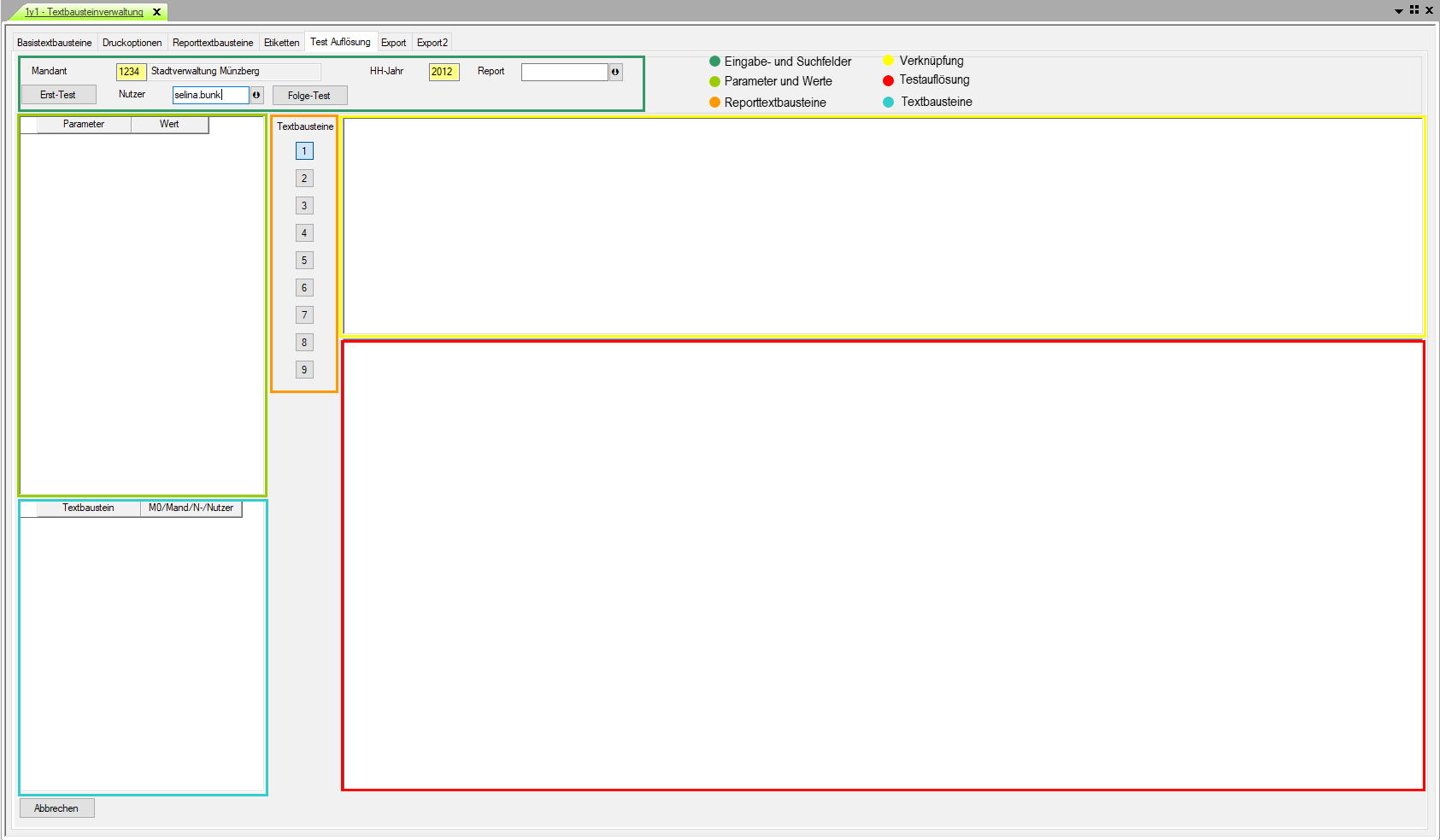Viewport: 1440px width, 840px height.
Task: Close the Textbausteinverwaltung document tab
Action: (156, 12)
